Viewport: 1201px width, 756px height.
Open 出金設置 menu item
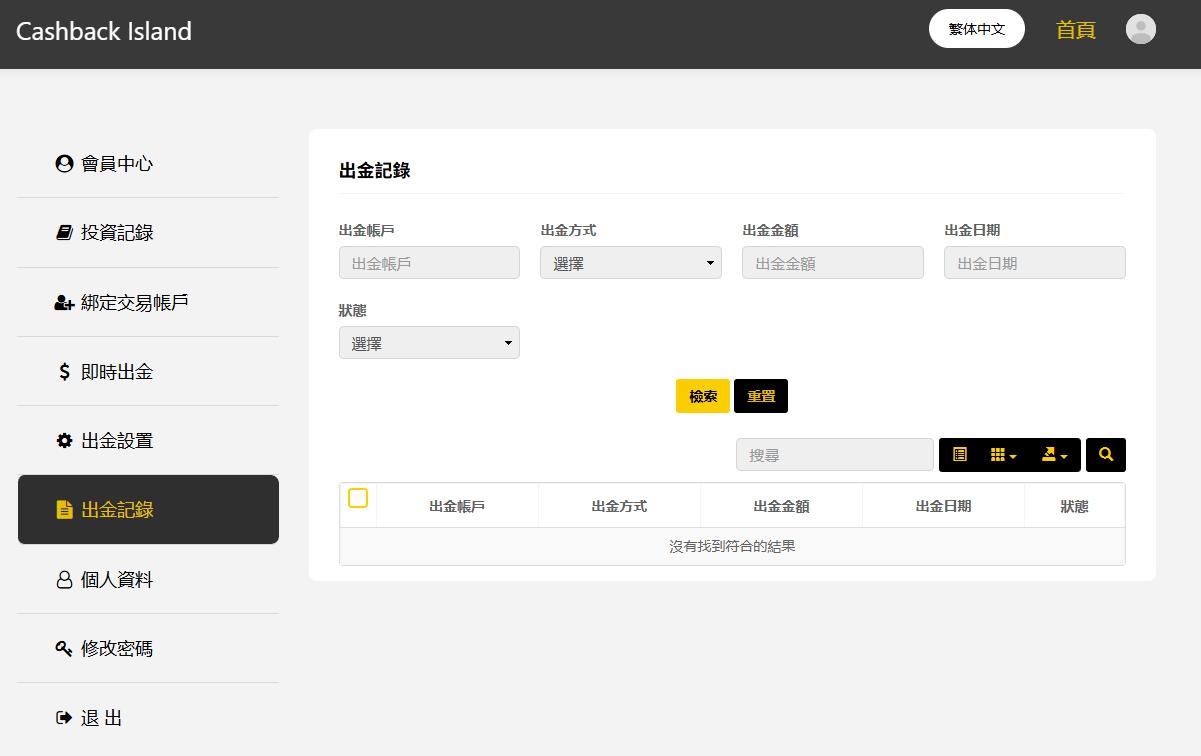click(148, 441)
